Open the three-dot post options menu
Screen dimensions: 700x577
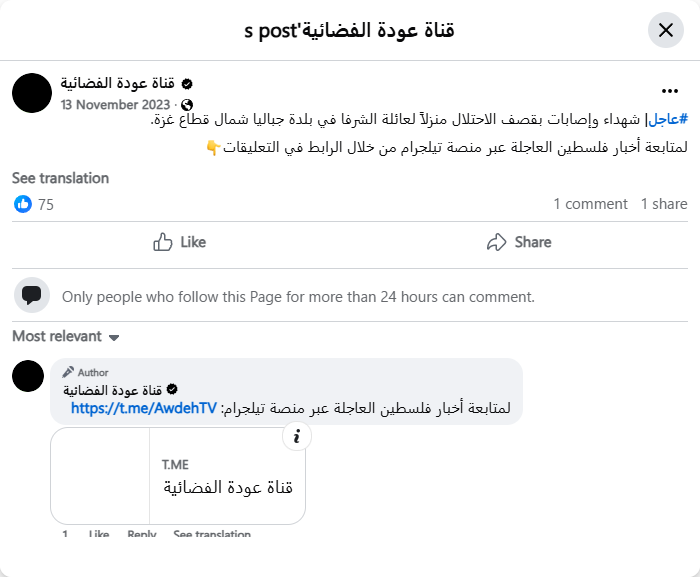[x=669, y=90]
